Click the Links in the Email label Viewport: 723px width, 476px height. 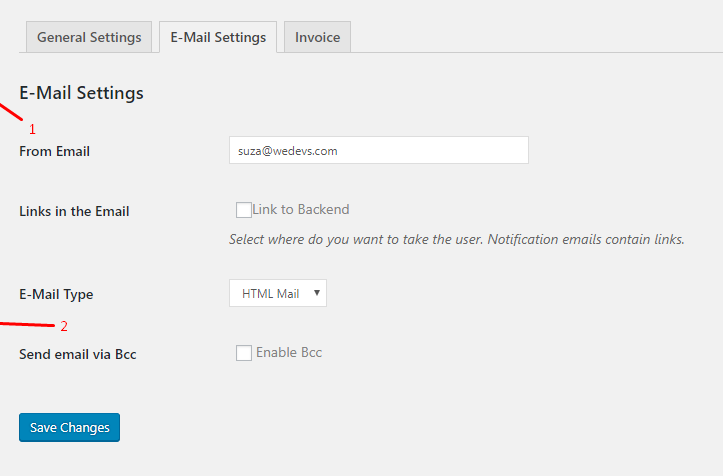(x=74, y=211)
